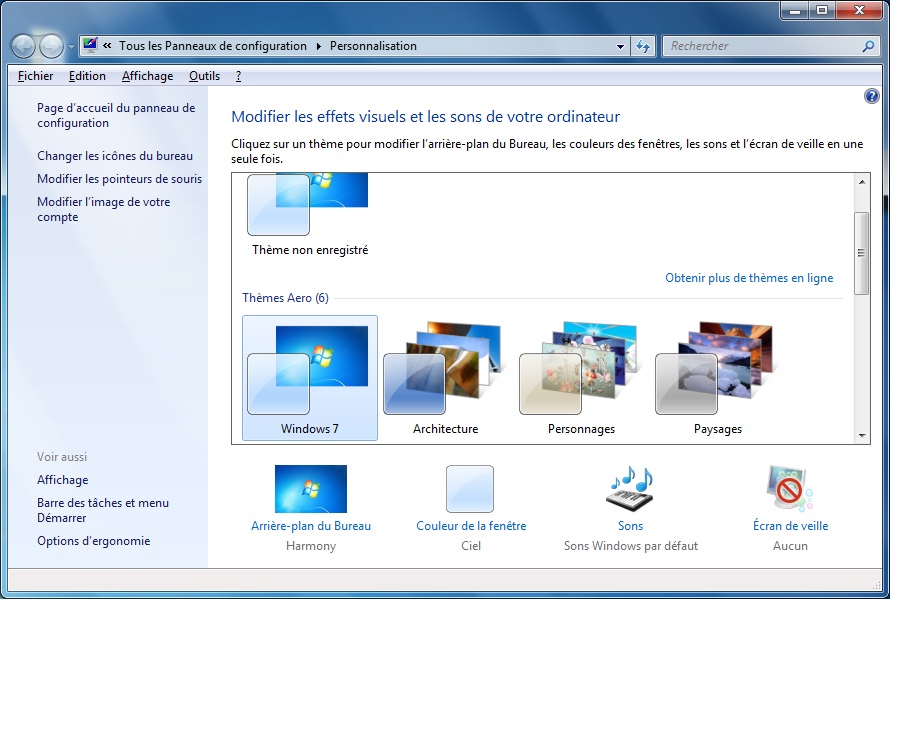The width and height of the screenshot is (898, 730).
Task: Open Changer les icônes du bureau
Action: [115, 156]
